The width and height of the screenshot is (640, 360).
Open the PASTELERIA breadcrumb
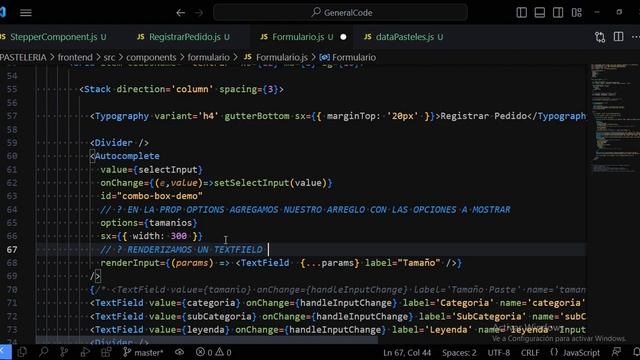click(x=23, y=58)
